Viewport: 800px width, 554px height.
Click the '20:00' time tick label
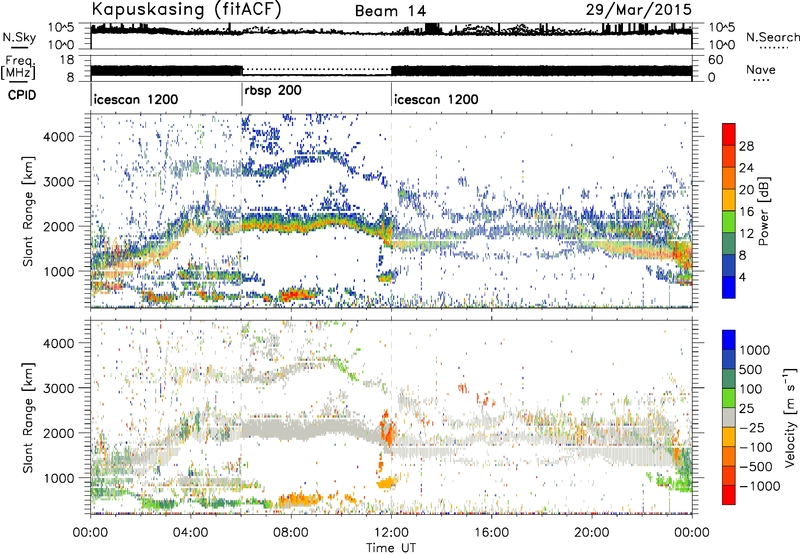pos(591,533)
